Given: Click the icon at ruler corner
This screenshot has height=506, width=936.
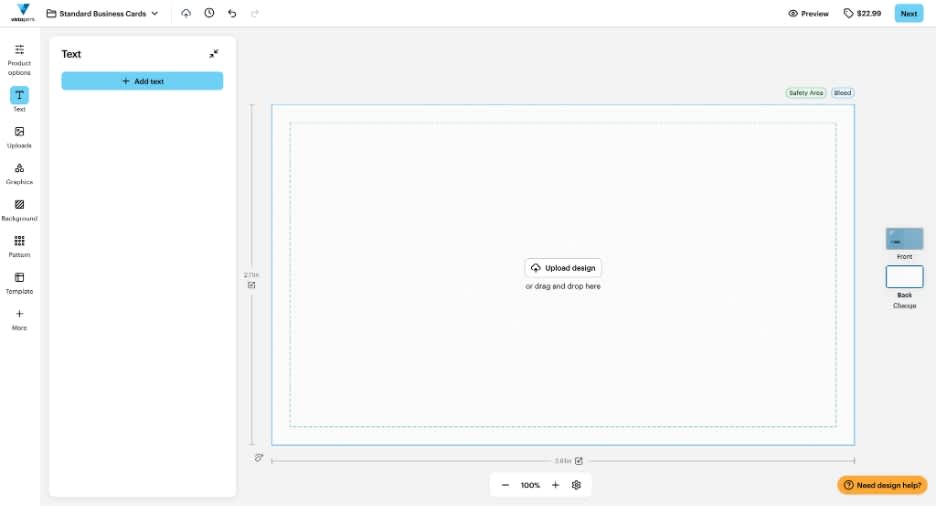Looking at the screenshot, I should coord(258,458).
